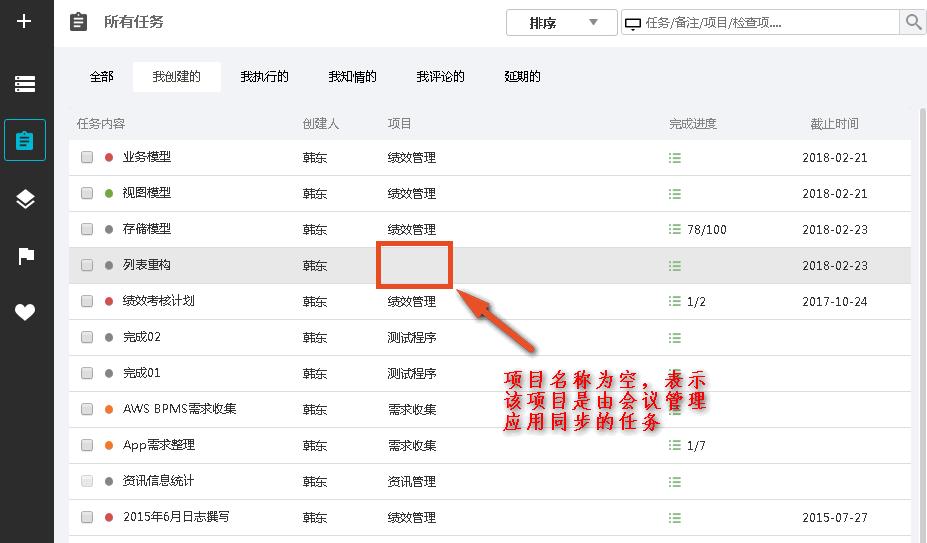This screenshot has height=543, width=927.
Task: Switch to the 我知情的 tab
Action: click(352, 76)
